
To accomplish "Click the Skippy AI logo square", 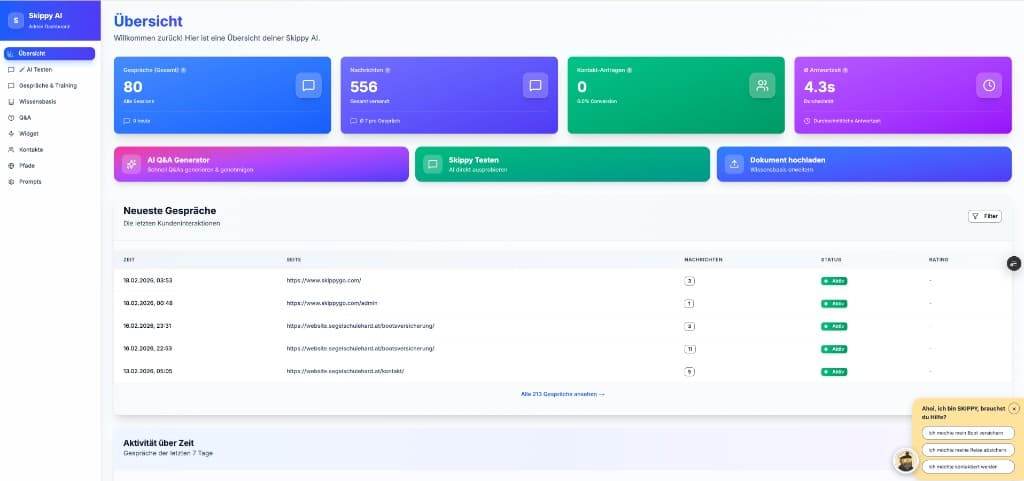I will coord(15,20).
